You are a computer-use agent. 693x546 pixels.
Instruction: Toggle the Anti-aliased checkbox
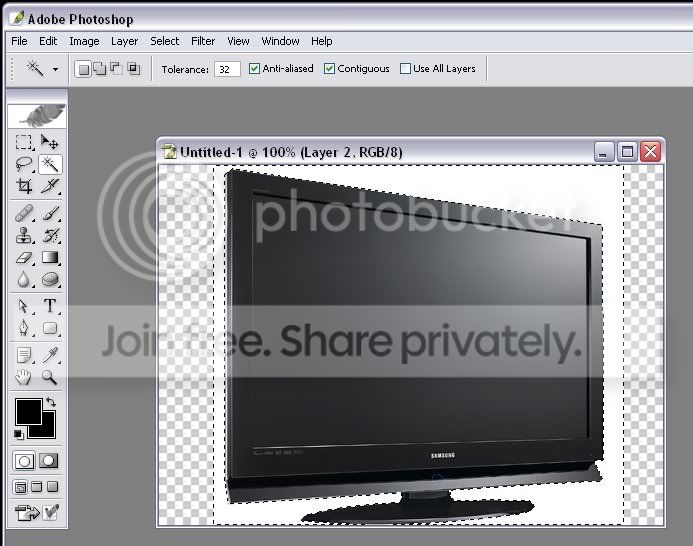[254, 69]
